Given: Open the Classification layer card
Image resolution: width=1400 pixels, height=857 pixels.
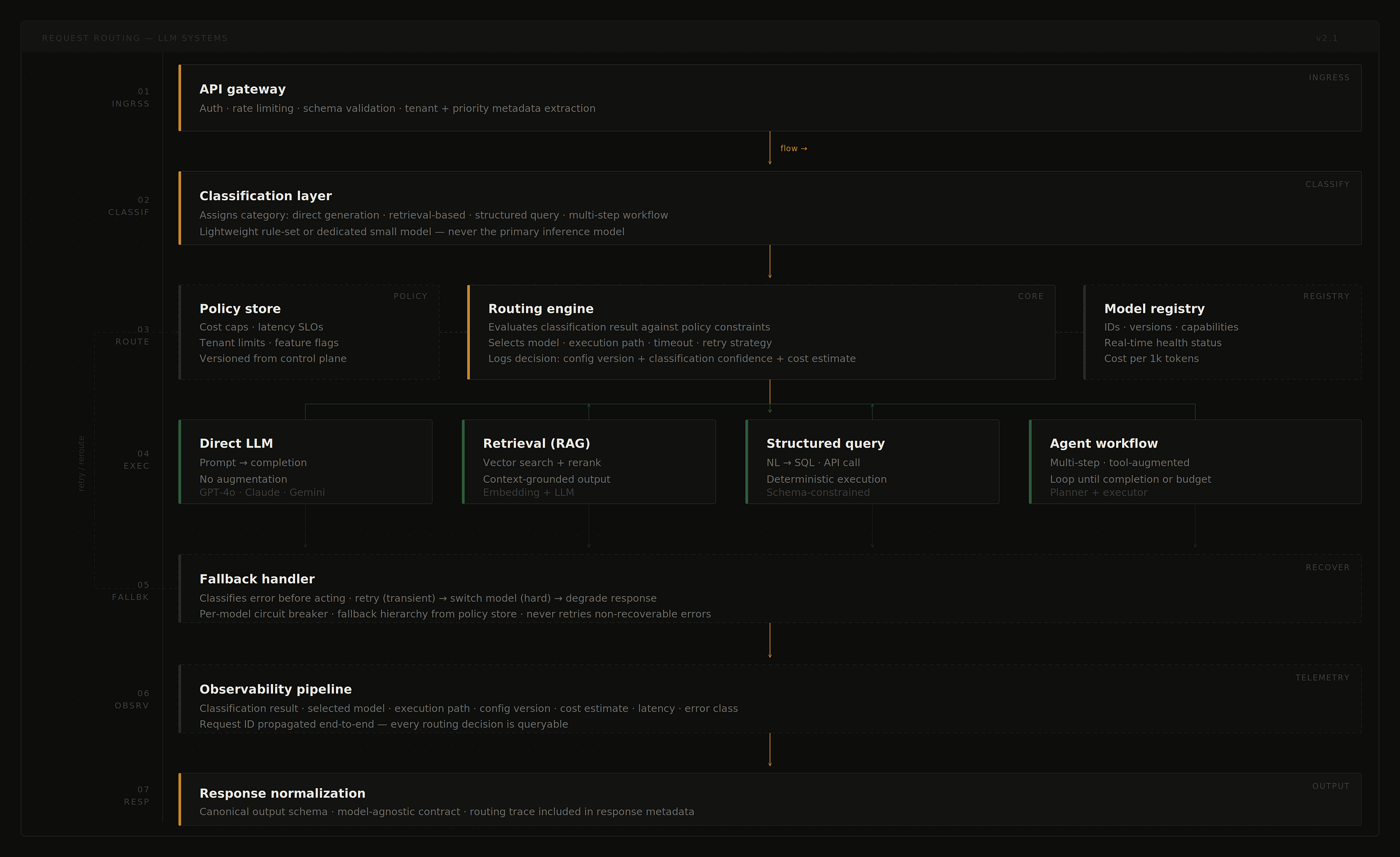Looking at the screenshot, I should click(x=770, y=208).
